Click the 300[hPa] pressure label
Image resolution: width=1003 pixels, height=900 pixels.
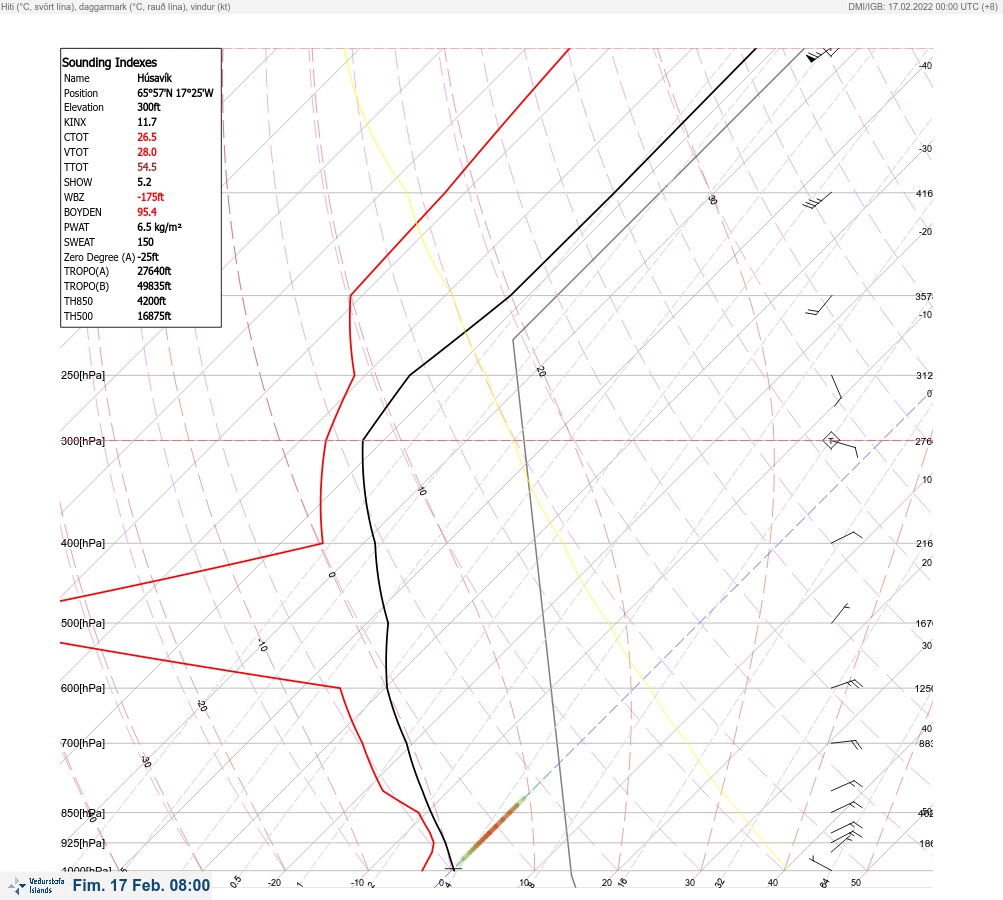[83, 441]
